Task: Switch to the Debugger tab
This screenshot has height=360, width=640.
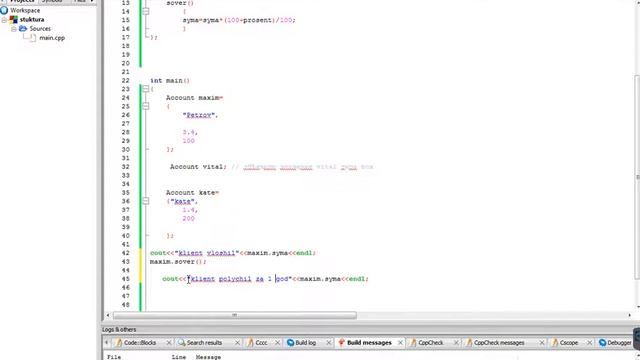Action: click(x=619, y=343)
